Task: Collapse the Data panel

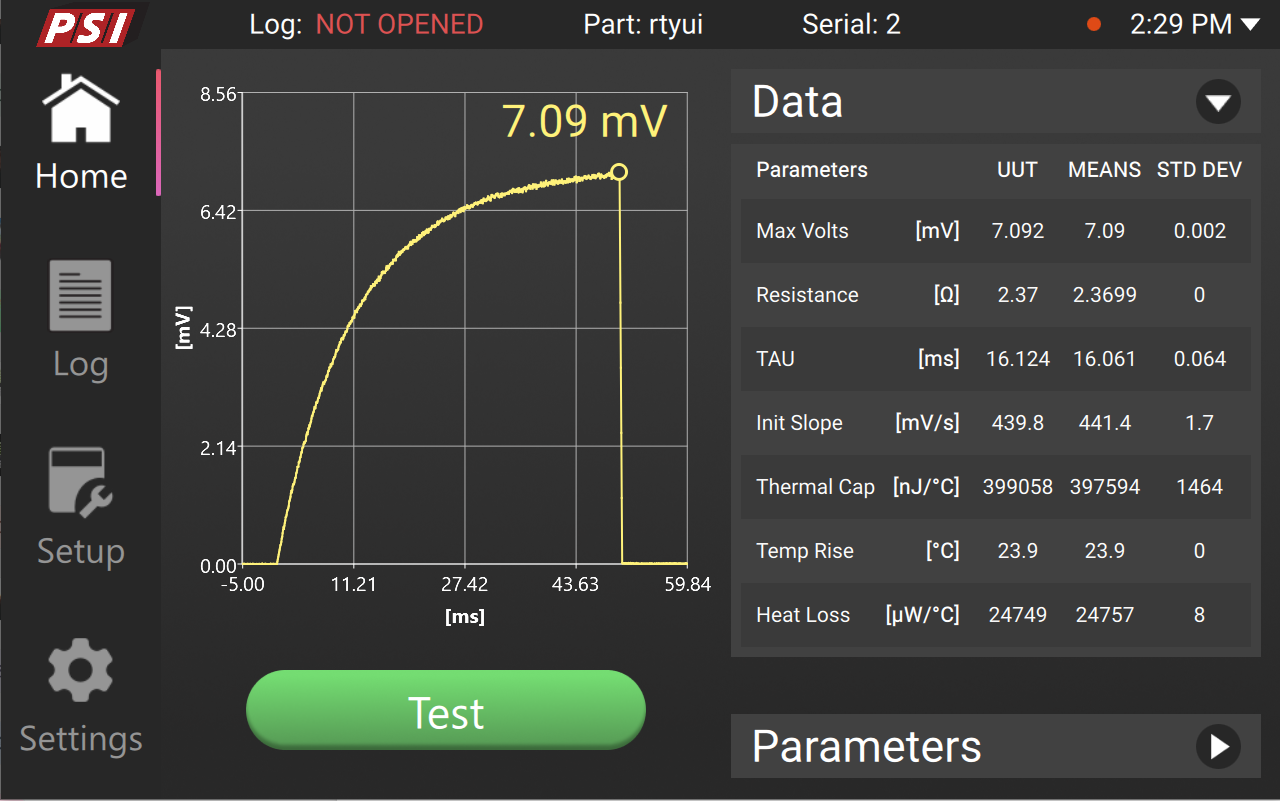Action: click(1218, 101)
